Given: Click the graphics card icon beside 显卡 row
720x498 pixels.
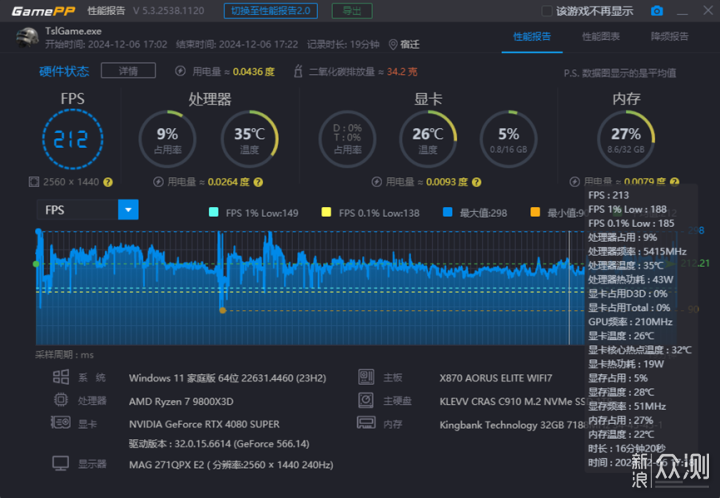Looking at the screenshot, I should click(61, 422).
